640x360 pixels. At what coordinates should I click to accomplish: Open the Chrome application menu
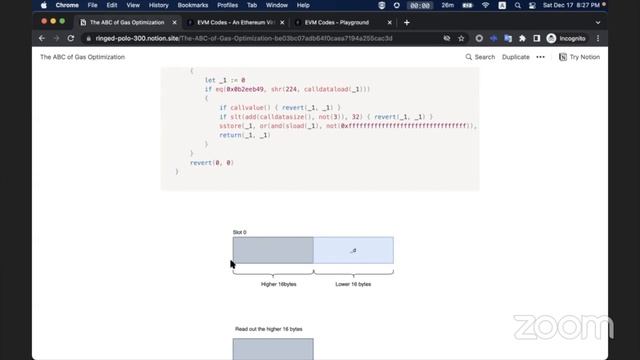click(x=67, y=5)
